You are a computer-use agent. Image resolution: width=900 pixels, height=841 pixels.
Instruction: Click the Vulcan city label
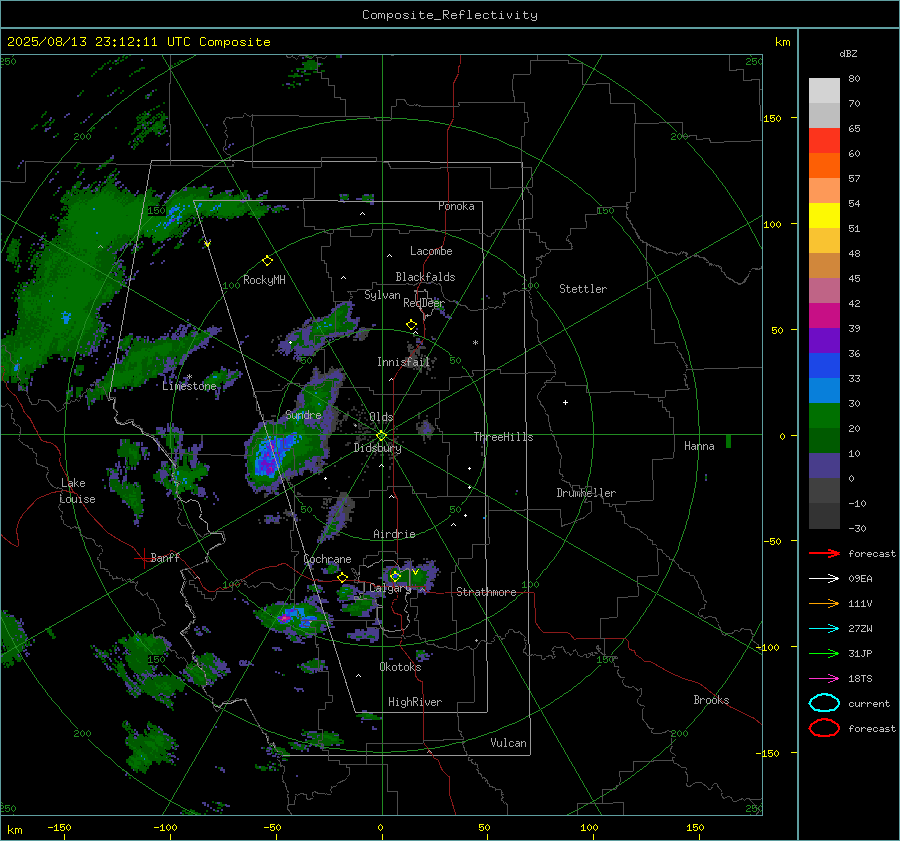coord(509,743)
